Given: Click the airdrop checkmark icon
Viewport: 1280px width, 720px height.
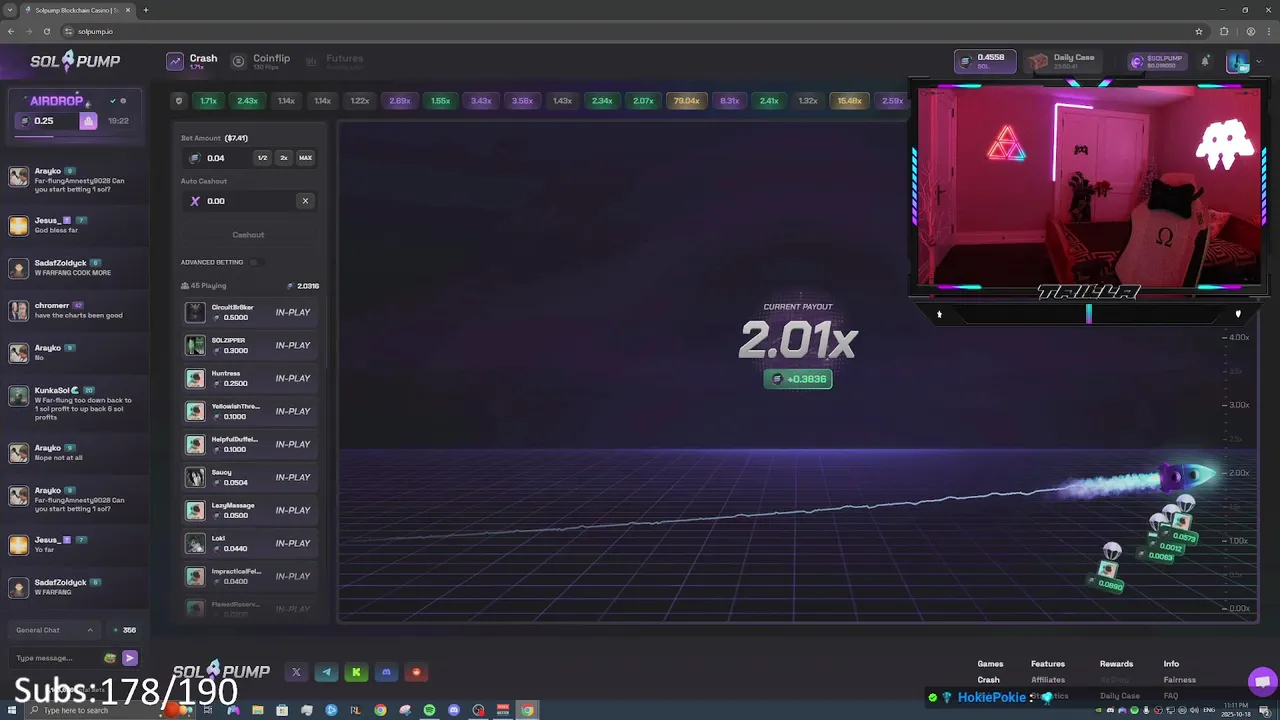Looking at the screenshot, I should tap(113, 101).
